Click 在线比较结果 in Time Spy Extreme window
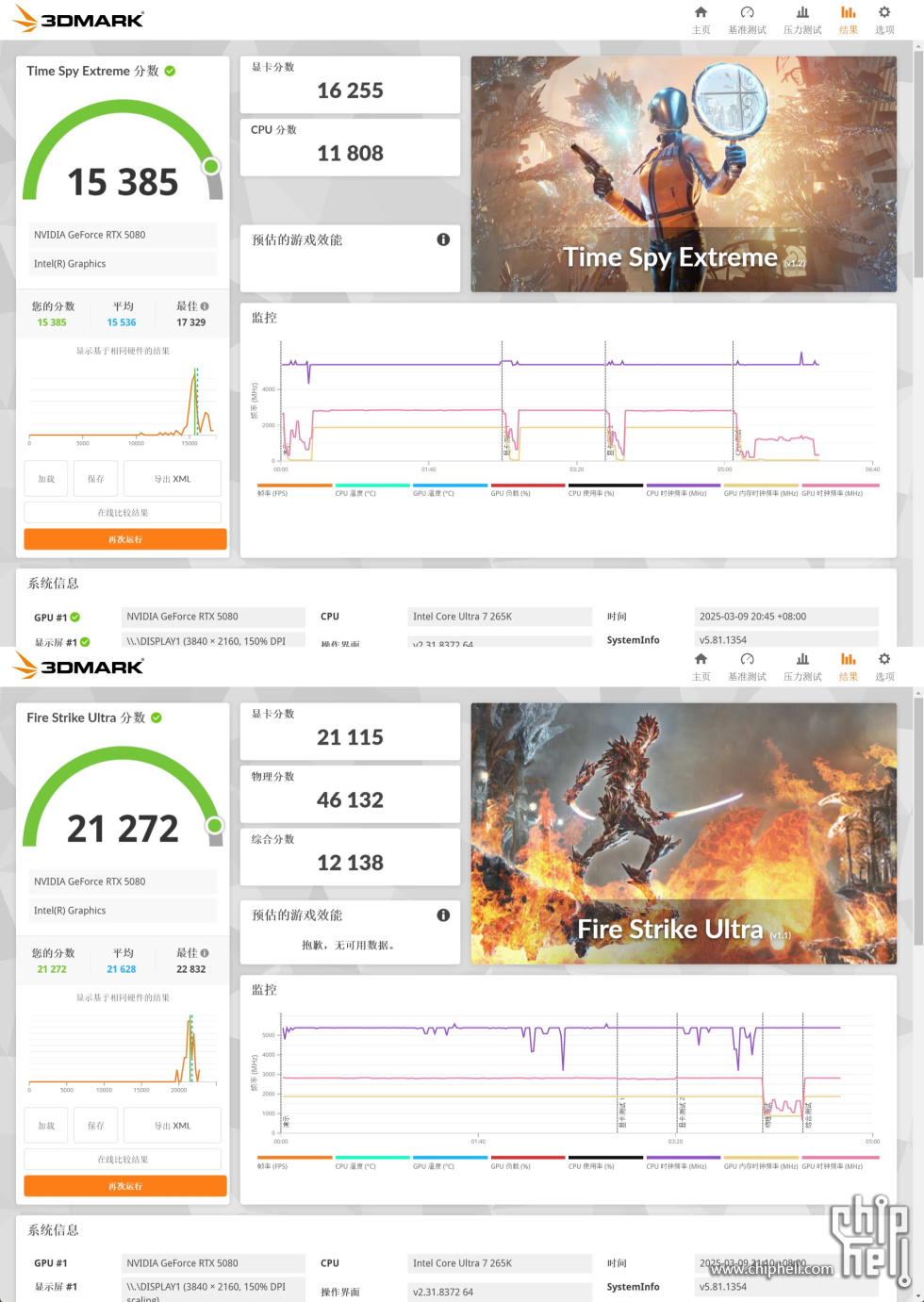Viewport: 924px width, 1302px height. click(123, 513)
